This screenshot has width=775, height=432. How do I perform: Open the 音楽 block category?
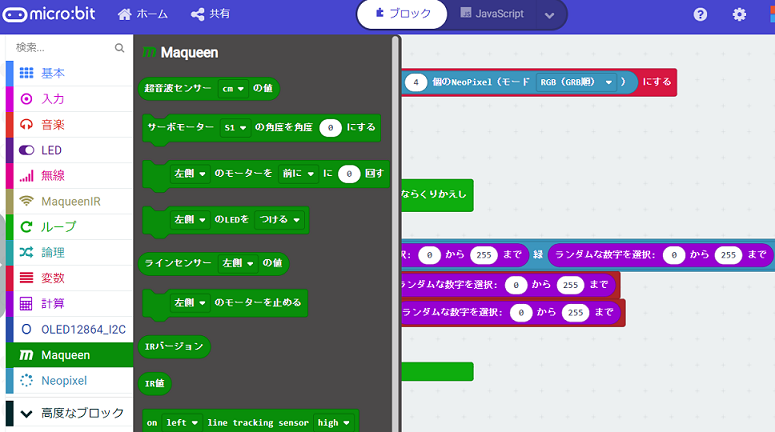(69, 125)
